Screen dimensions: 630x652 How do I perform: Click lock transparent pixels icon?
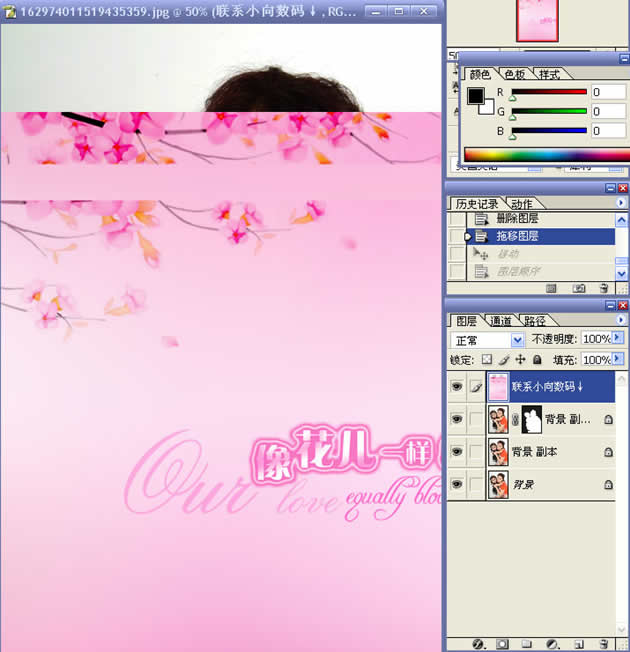tap(487, 359)
